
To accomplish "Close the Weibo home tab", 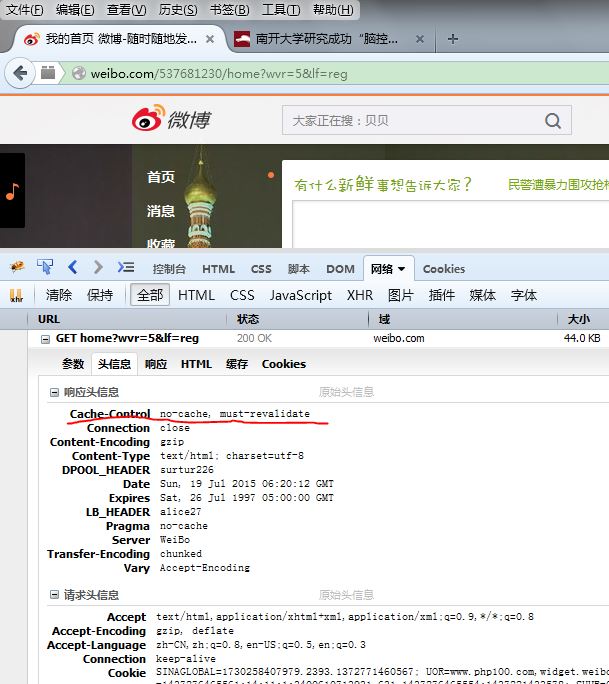I will pos(210,39).
